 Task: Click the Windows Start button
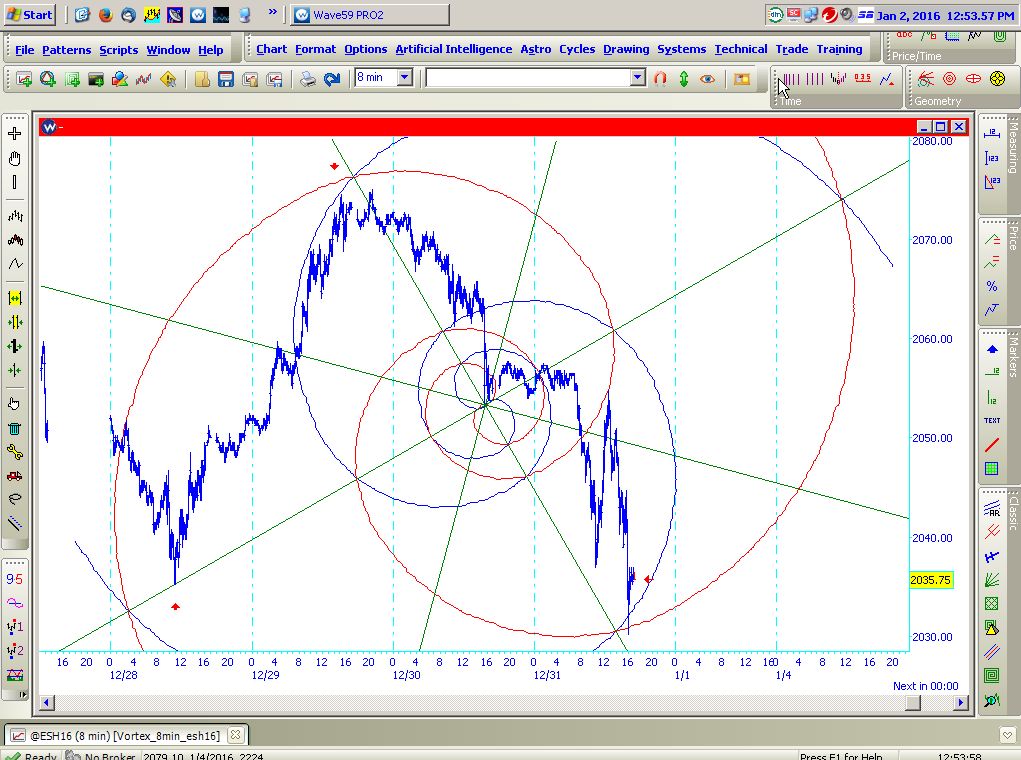coord(30,14)
